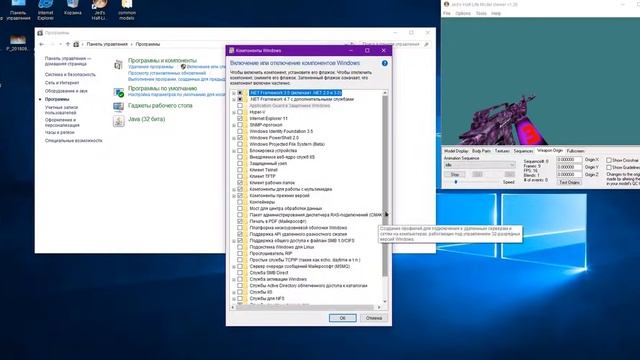Click the Origin Y value field
This screenshot has height=360, width=640.
(x=569, y=167)
